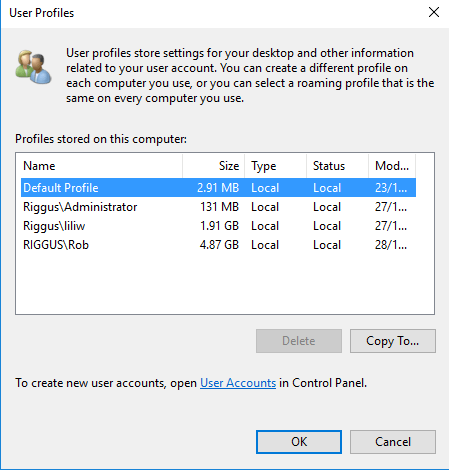Close the User Profiles dialog
Image resolution: width=449 pixels, height=470 pixels.
click(434, 13)
